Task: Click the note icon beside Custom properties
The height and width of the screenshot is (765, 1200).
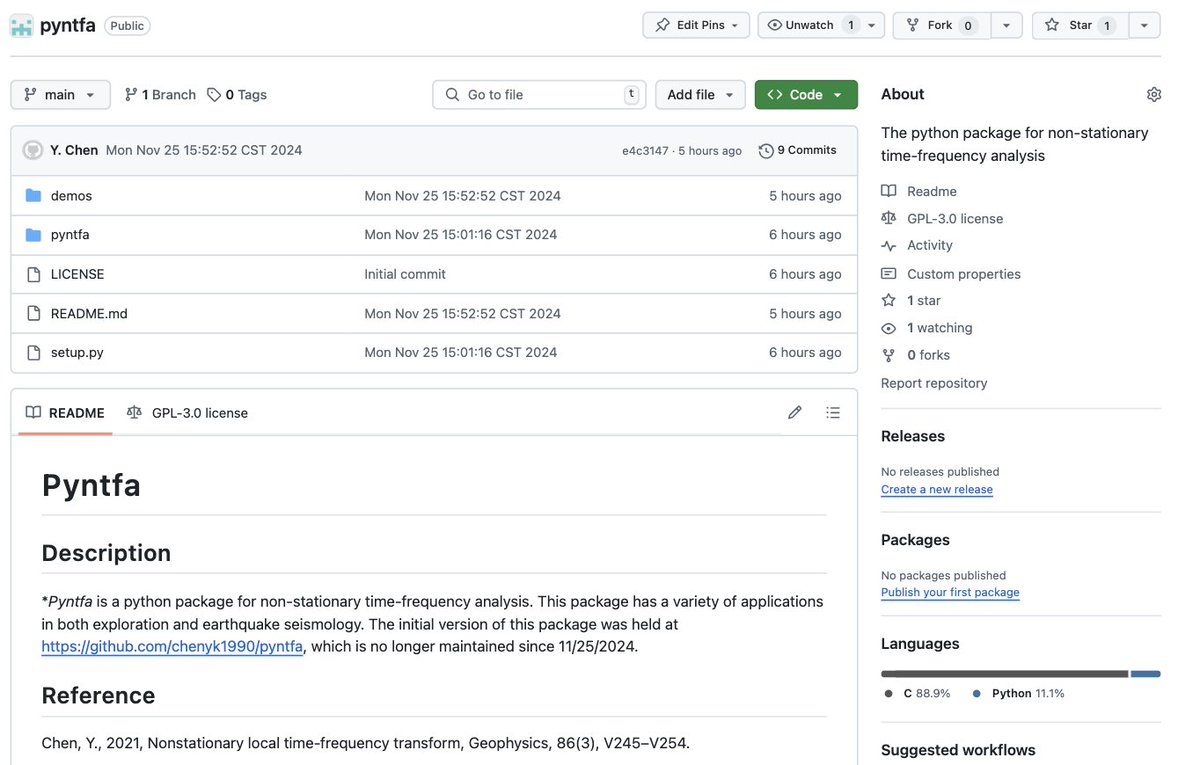Action: [888, 273]
